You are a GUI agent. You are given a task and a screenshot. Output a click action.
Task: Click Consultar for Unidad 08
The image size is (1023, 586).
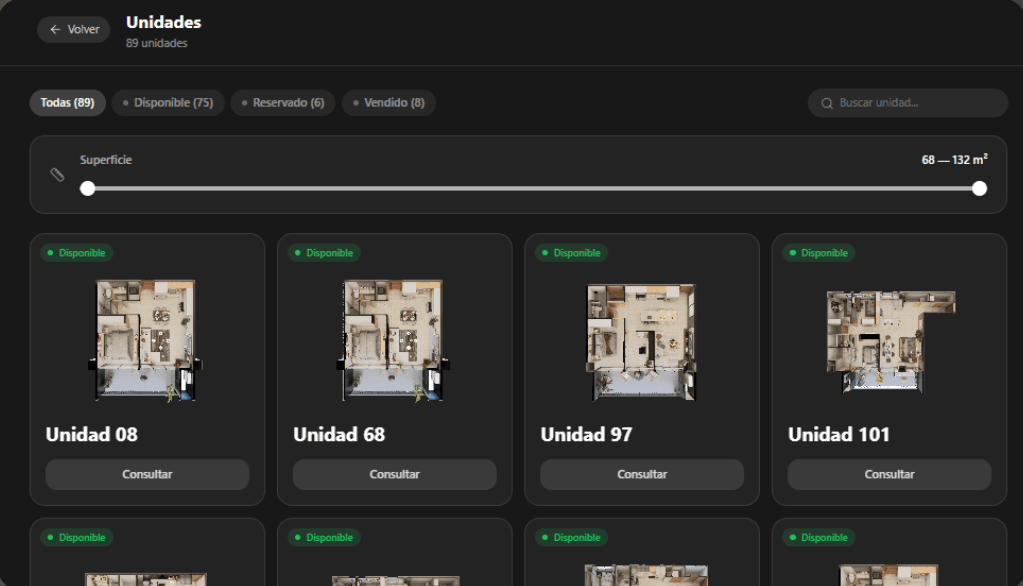pos(147,474)
